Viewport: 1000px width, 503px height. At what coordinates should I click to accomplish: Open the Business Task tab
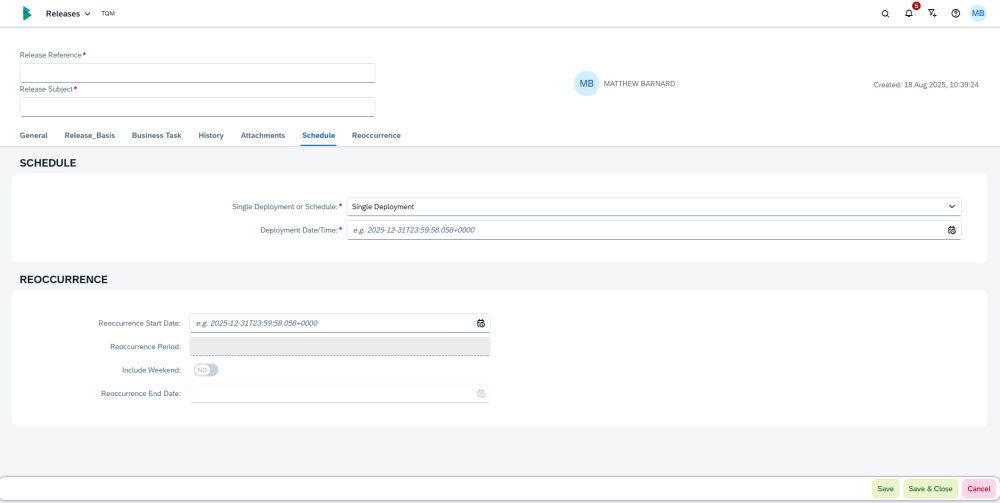(x=157, y=135)
